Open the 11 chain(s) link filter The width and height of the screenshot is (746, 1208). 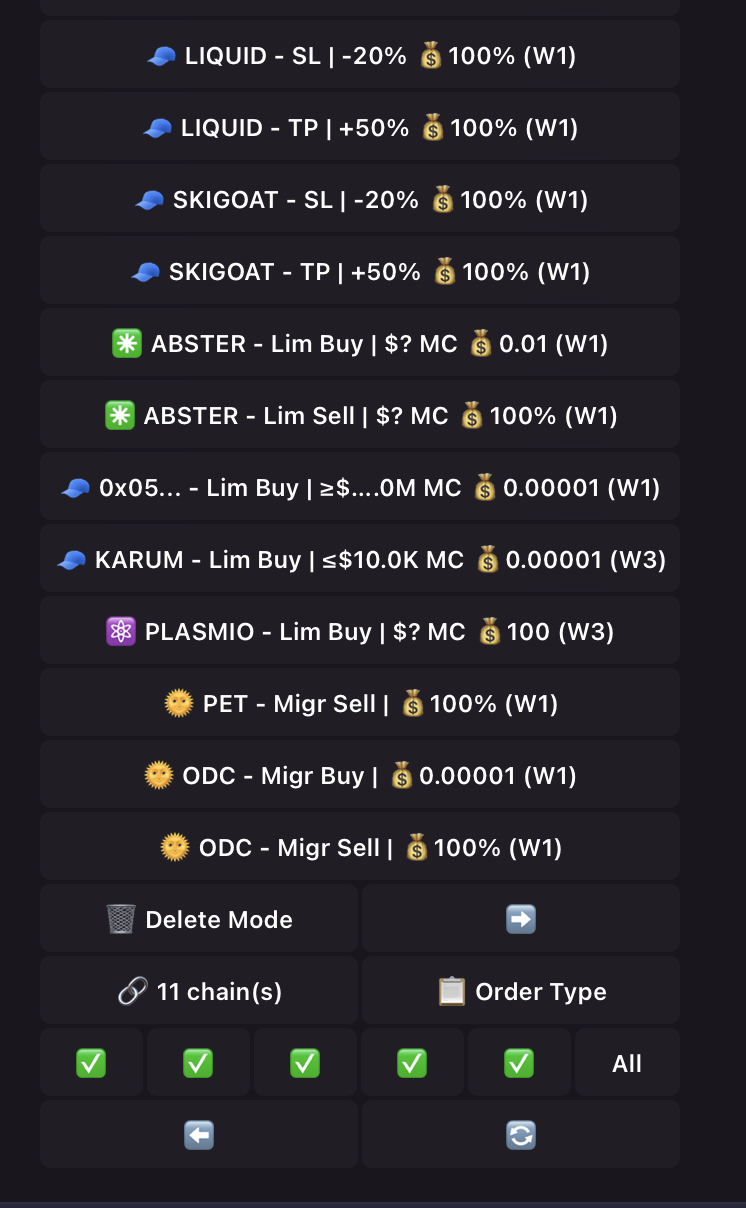pos(199,991)
